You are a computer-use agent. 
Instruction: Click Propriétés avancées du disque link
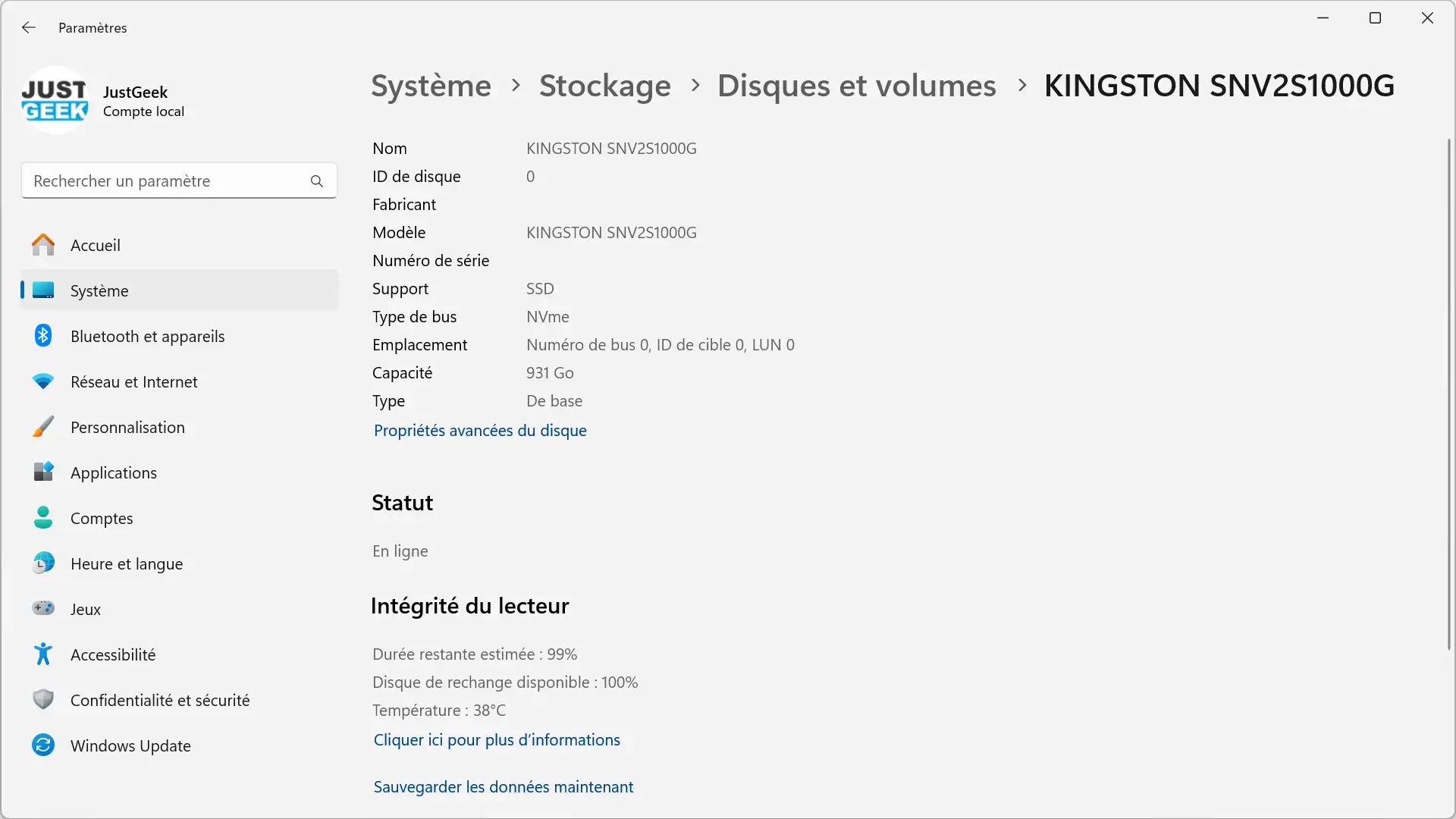click(x=480, y=430)
